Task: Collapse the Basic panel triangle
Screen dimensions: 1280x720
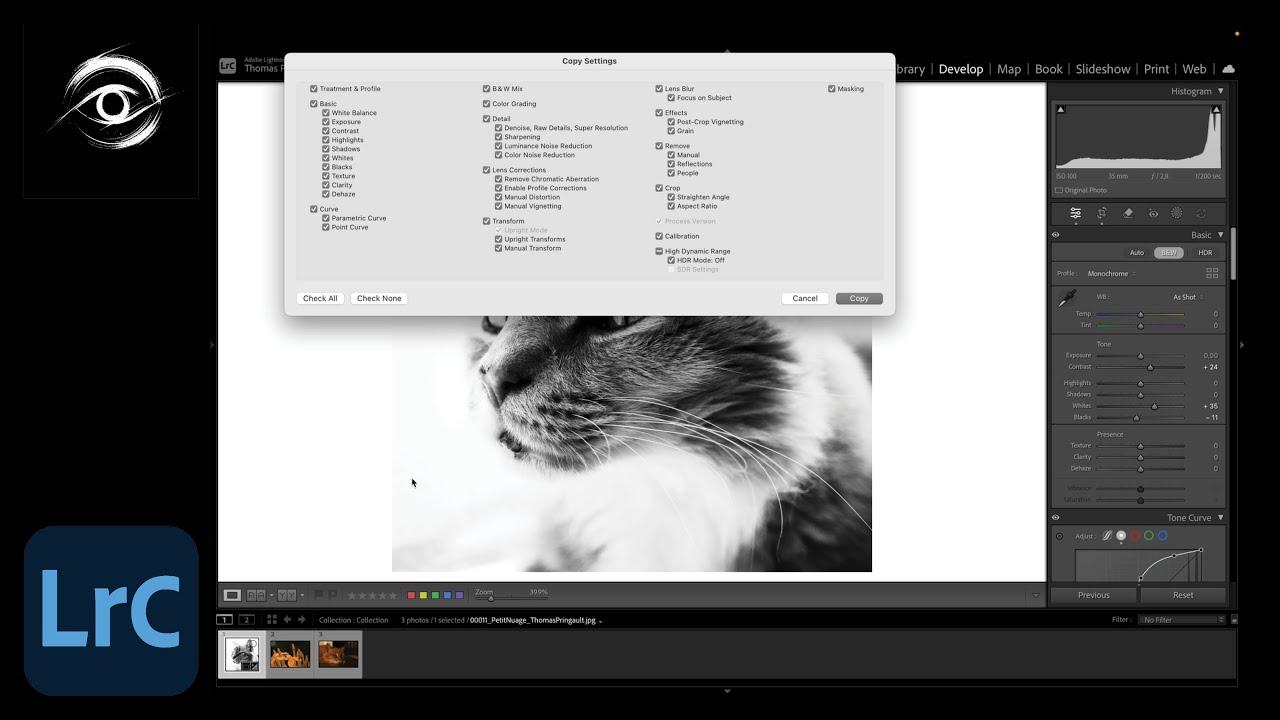Action: click(1221, 235)
